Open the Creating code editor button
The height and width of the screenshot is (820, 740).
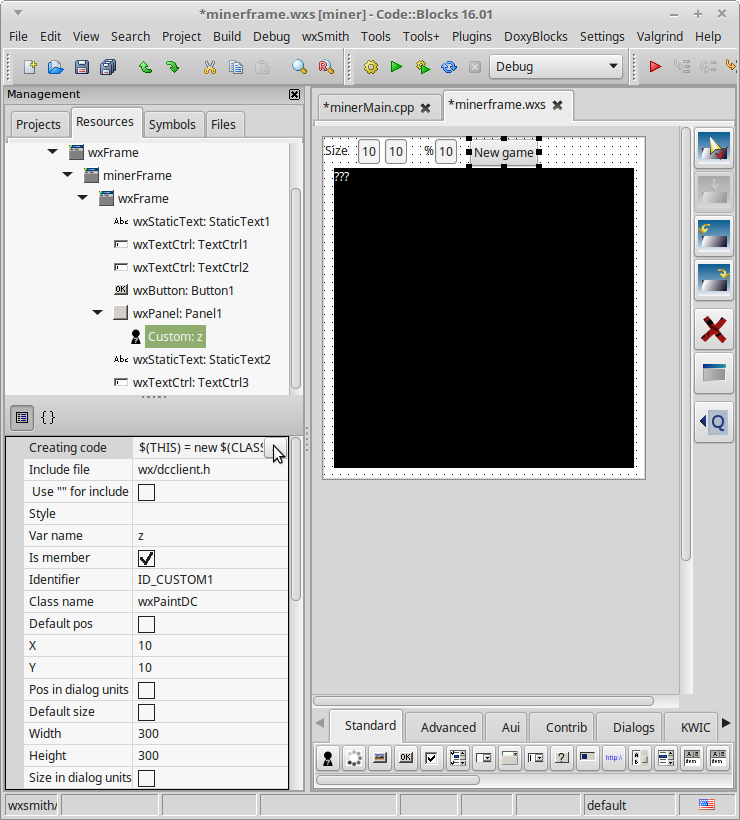(x=276, y=448)
